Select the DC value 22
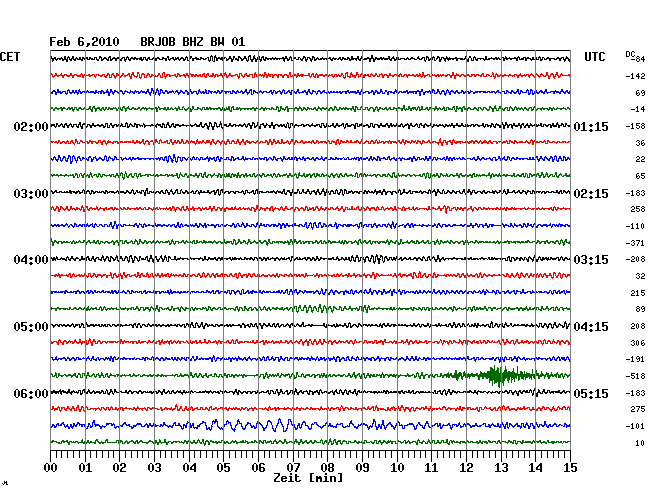The image size is (650, 494). 640,160
